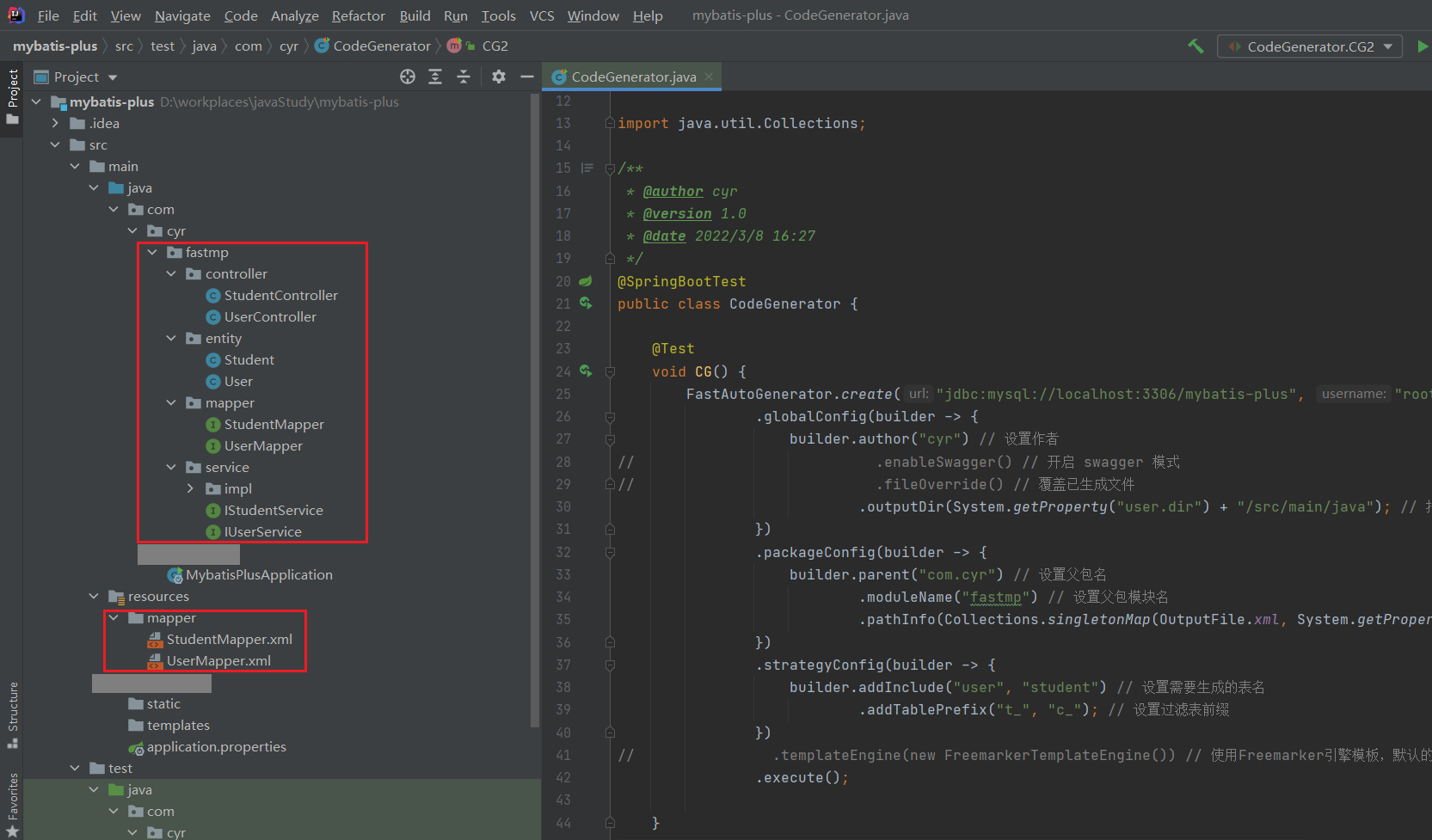This screenshot has width=1432, height=840.
Task: Click the locate/select opened file target icon
Action: click(408, 77)
